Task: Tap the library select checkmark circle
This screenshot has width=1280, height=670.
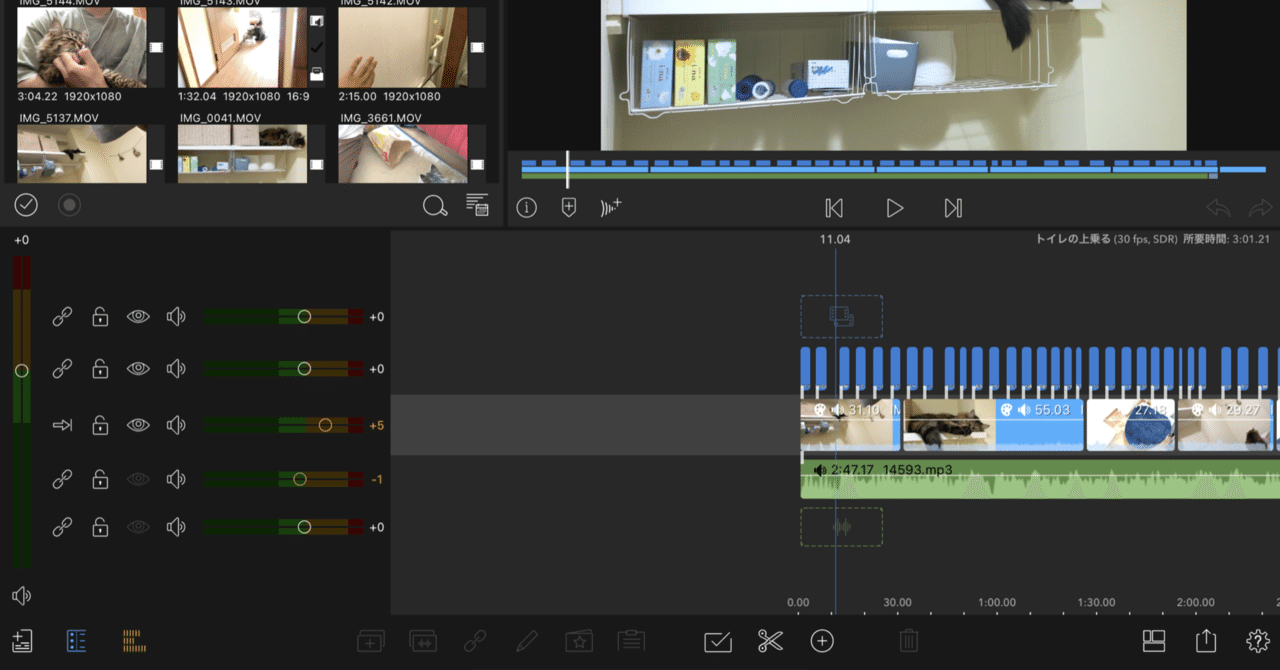Action: pos(26,205)
